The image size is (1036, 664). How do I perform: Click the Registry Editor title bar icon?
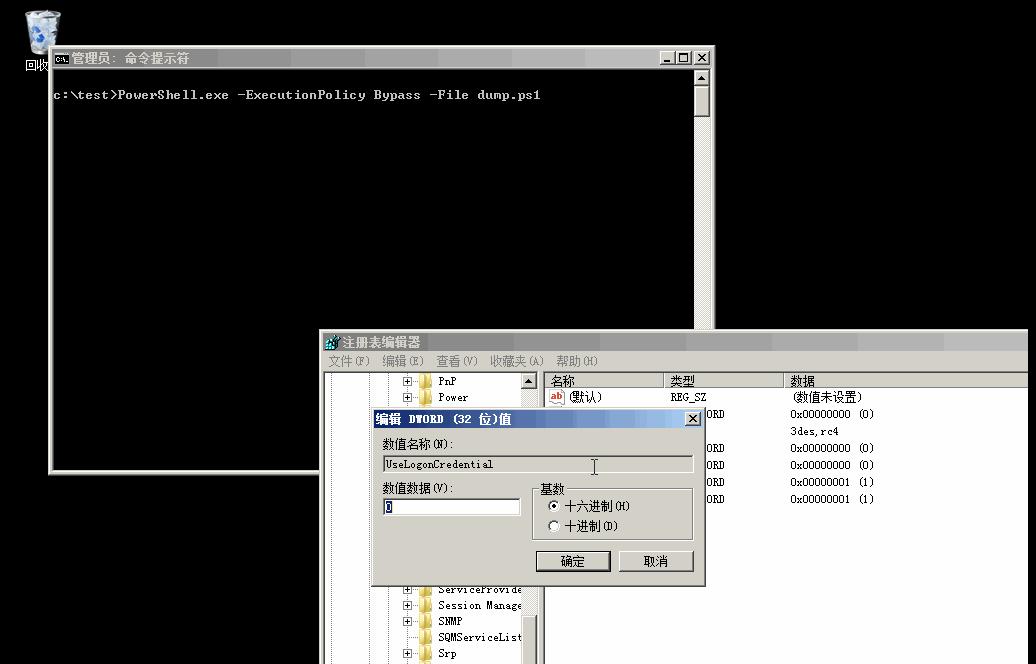point(332,342)
